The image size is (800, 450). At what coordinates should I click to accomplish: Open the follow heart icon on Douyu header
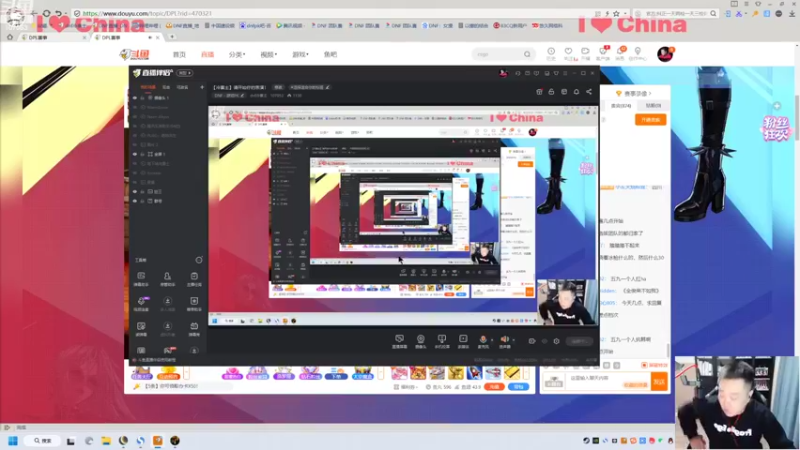pos(568,53)
